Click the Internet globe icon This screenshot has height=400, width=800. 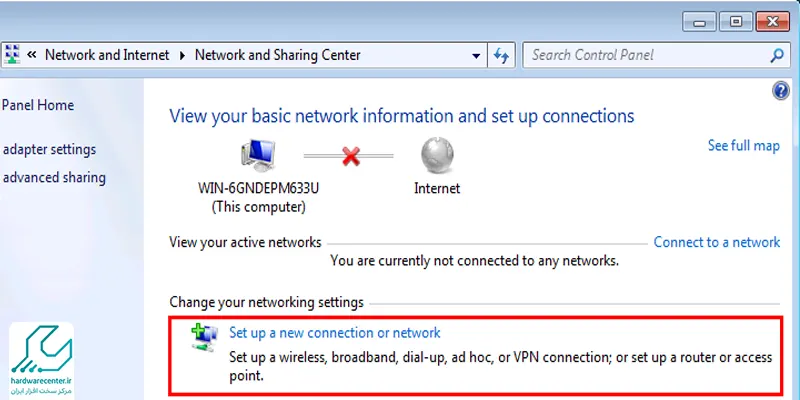pyautogui.click(x=437, y=156)
